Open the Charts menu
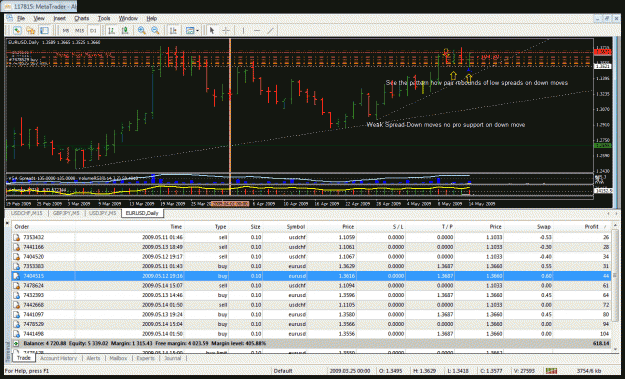Screen dimensions: 625x379 pyautogui.click(x=81, y=18)
